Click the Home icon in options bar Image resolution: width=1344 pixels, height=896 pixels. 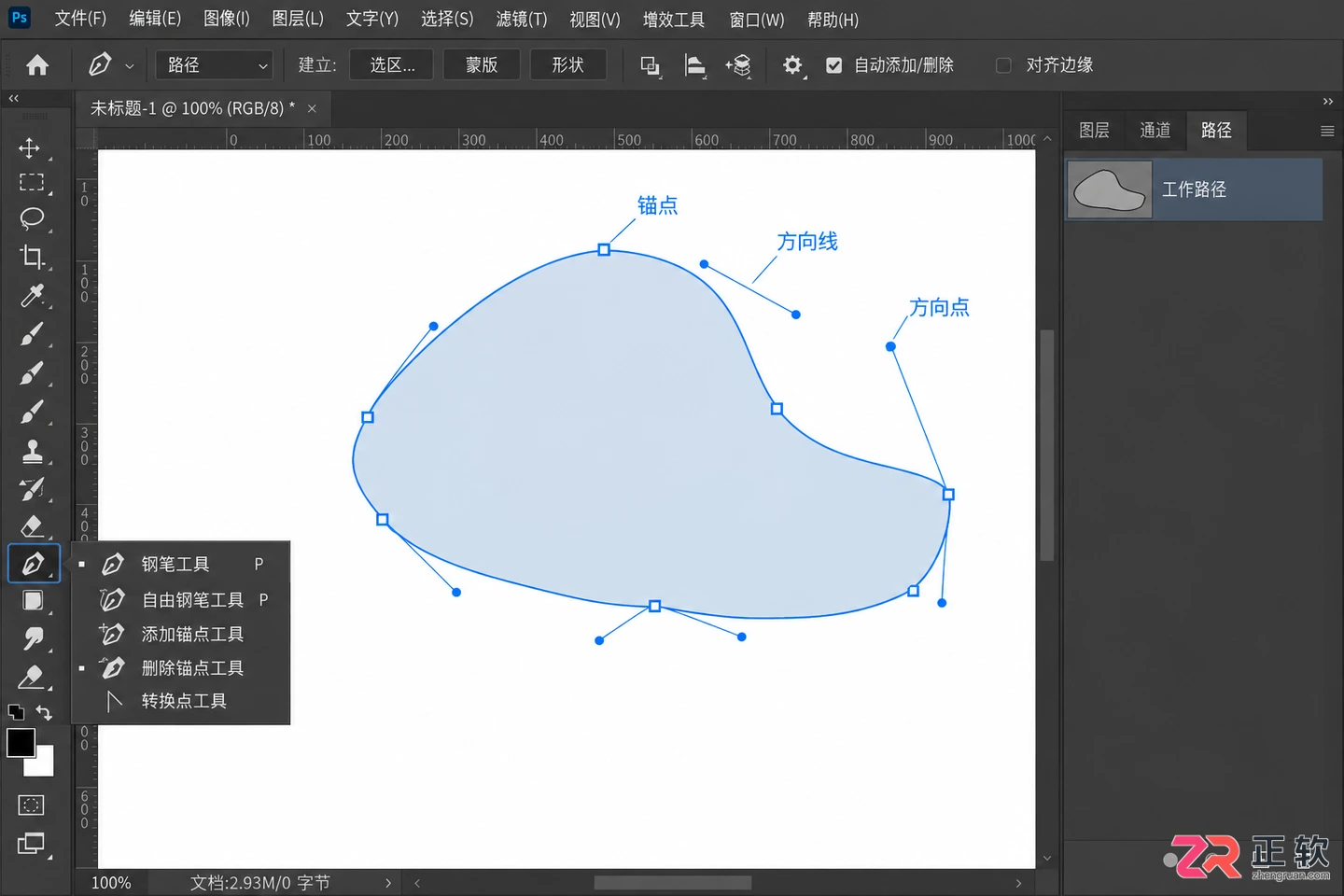coord(37,64)
